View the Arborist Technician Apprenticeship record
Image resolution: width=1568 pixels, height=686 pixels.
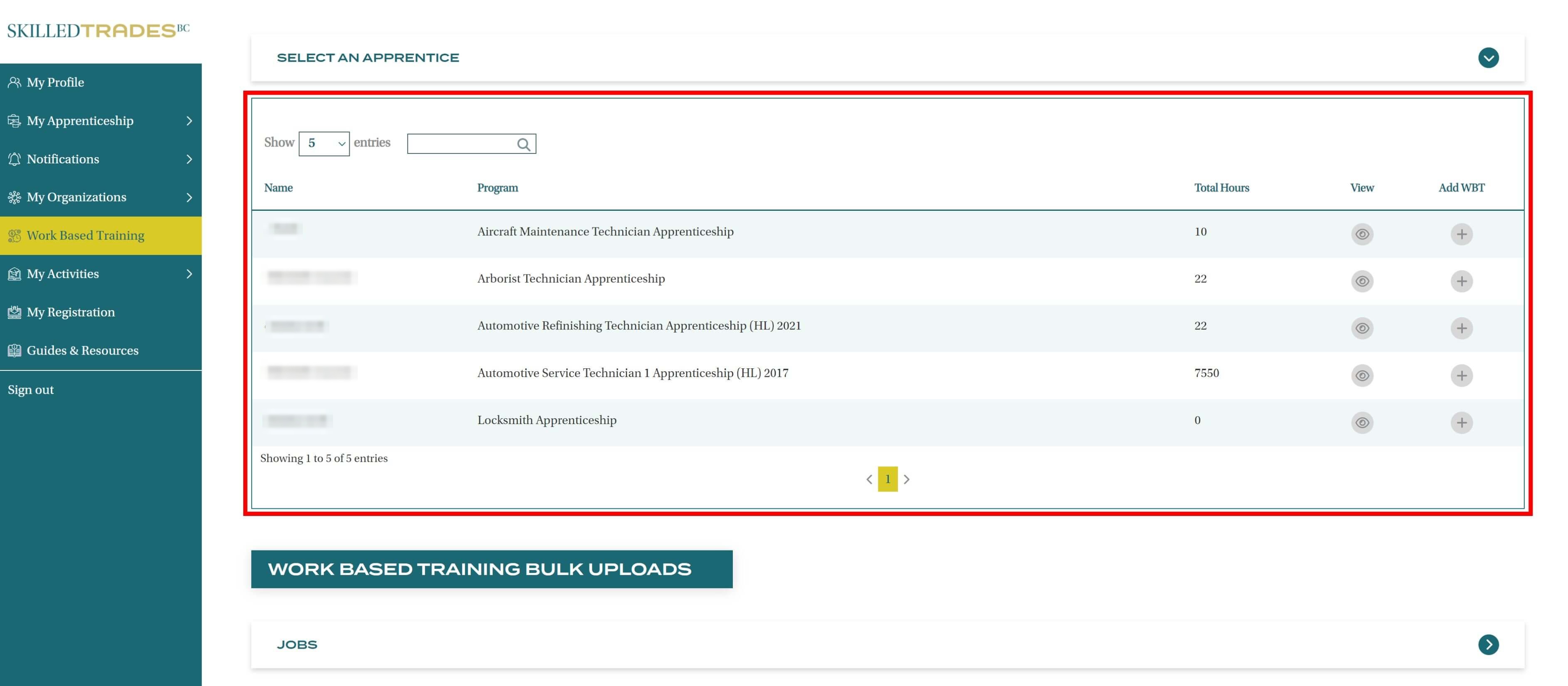tap(1362, 281)
